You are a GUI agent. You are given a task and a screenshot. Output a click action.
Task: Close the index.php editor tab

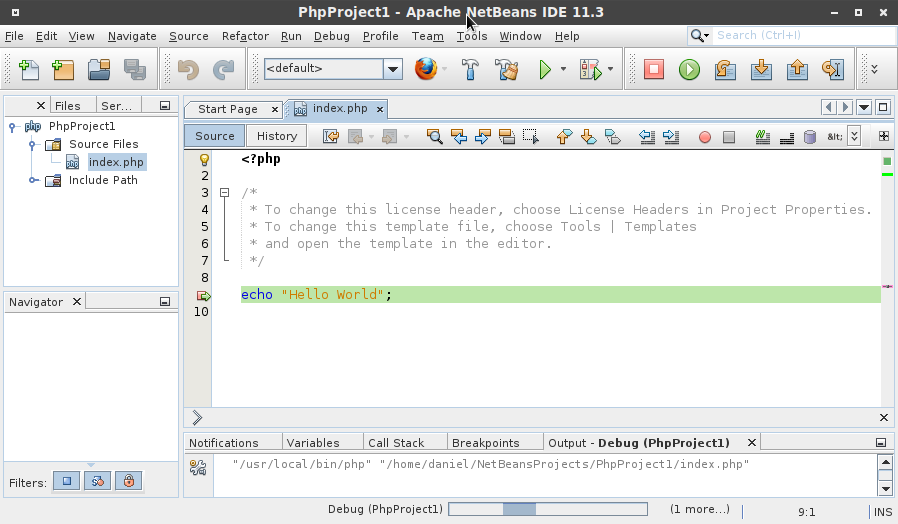[x=380, y=109]
